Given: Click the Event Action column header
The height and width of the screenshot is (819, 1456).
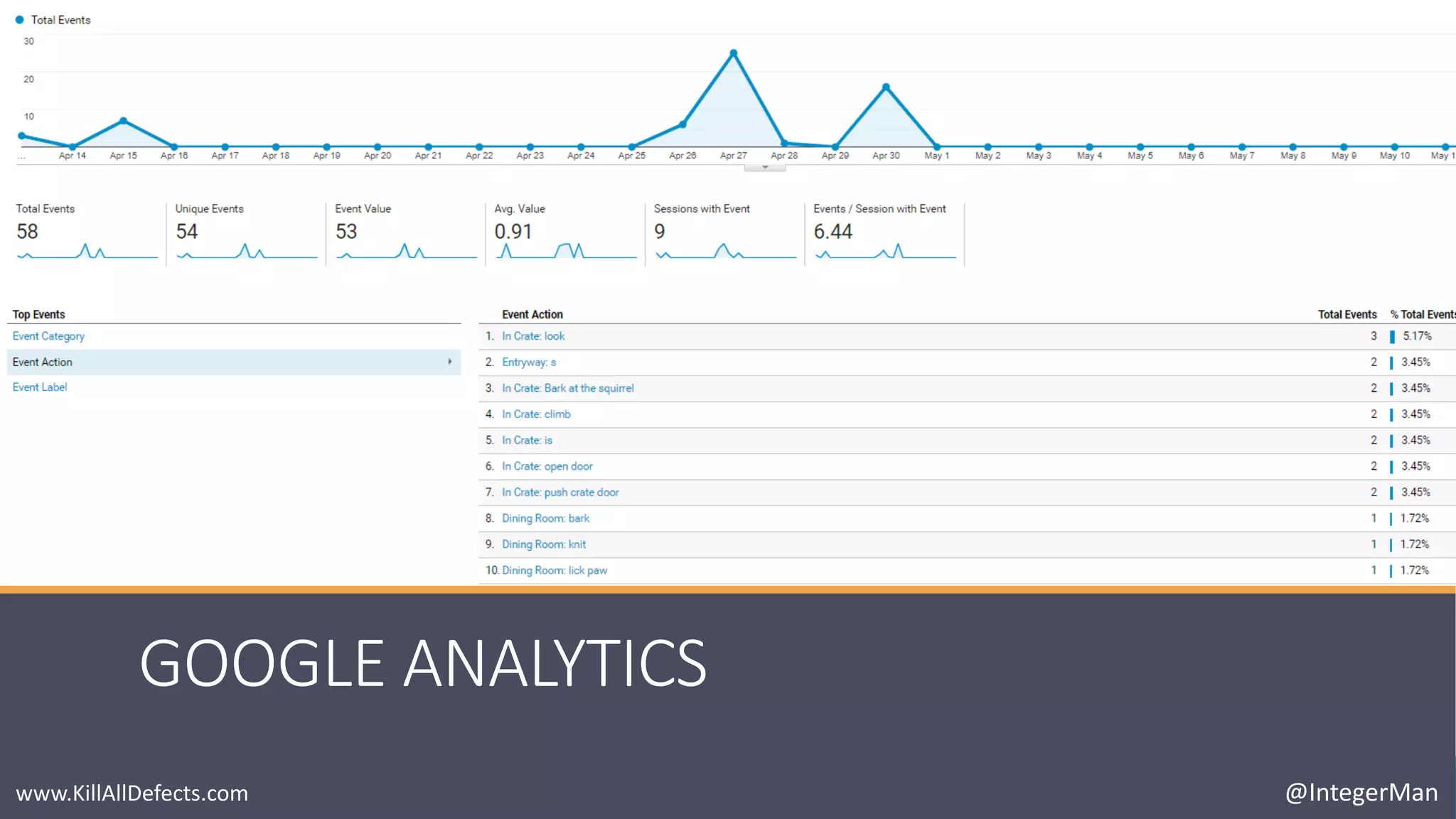Looking at the screenshot, I should click(532, 314).
